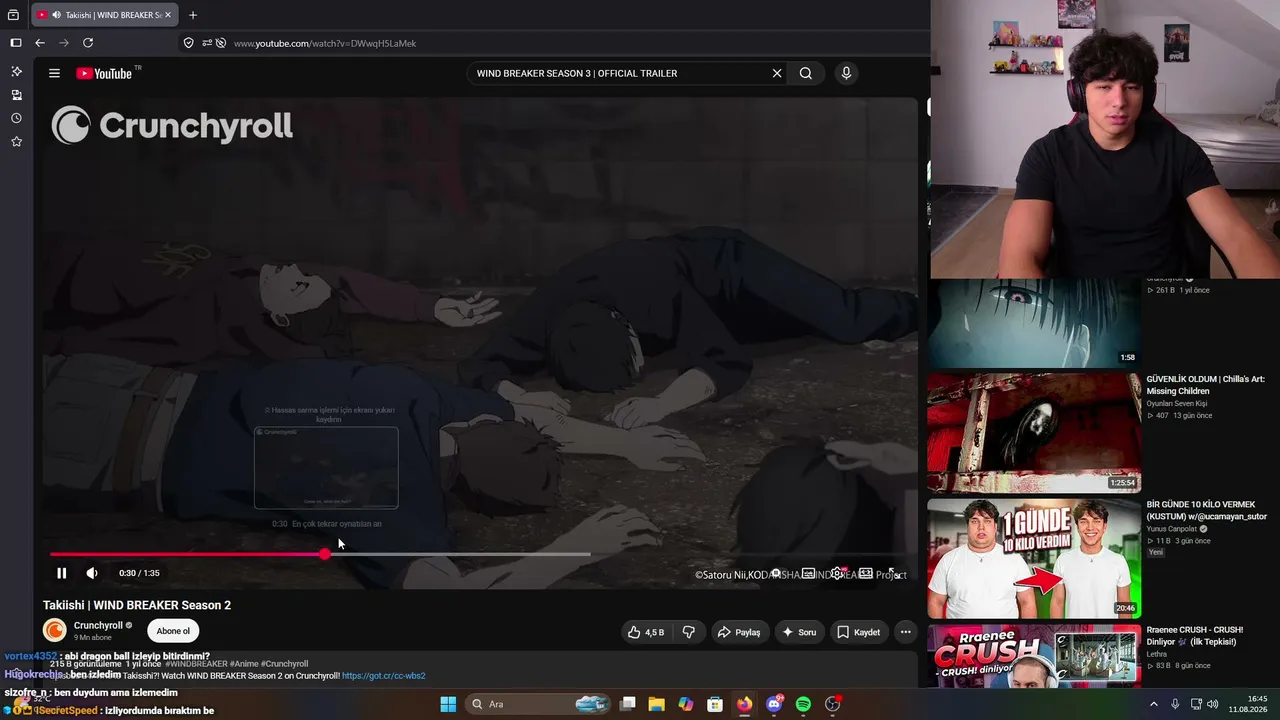Open site permissions icon in address bar
The width and height of the screenshot is (1280, 720).
tap(207, 43)
